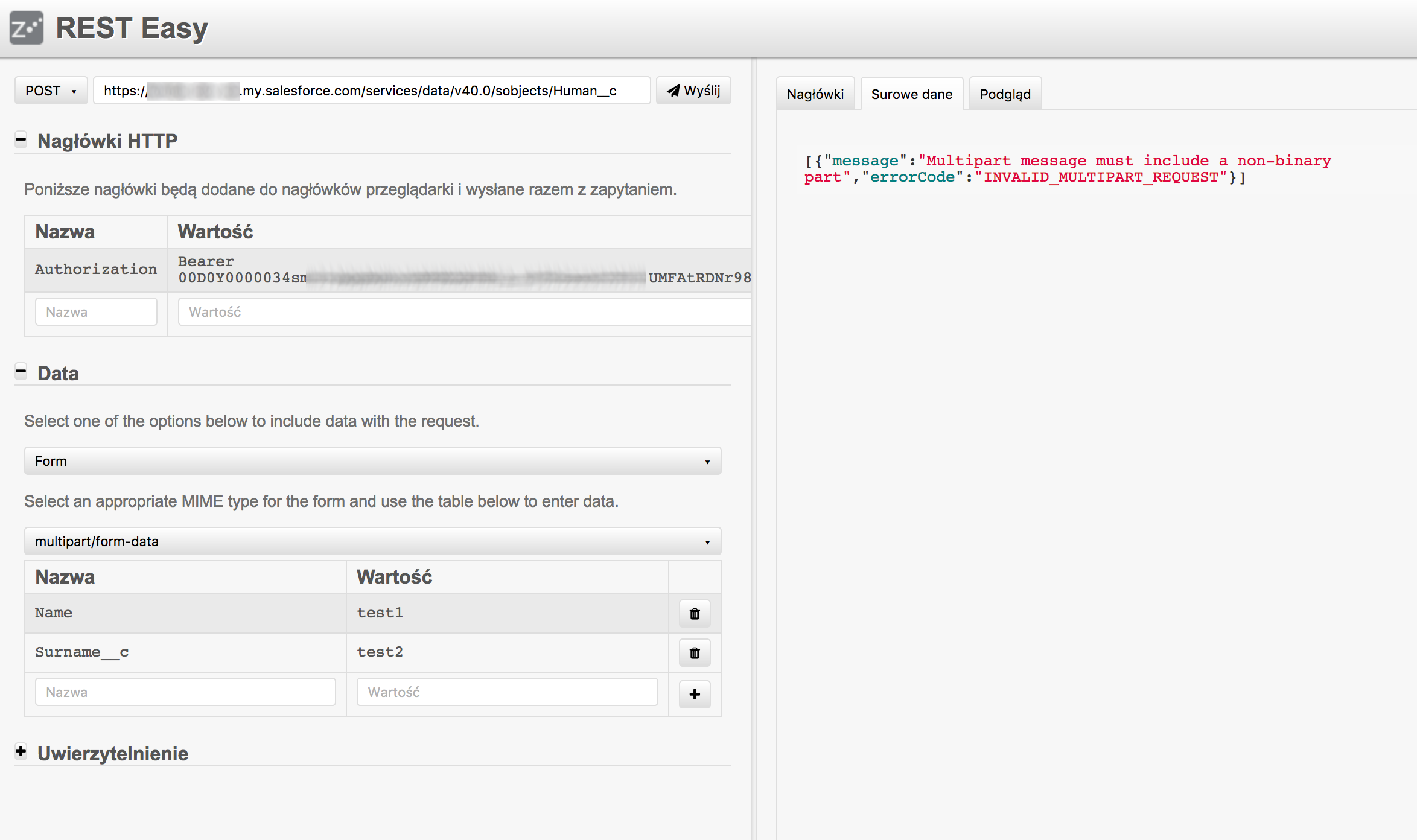Screen dimensions: 1417x840
Task: Add new form data row with plus
Action: pyautogui.click(x=695, y=694)
